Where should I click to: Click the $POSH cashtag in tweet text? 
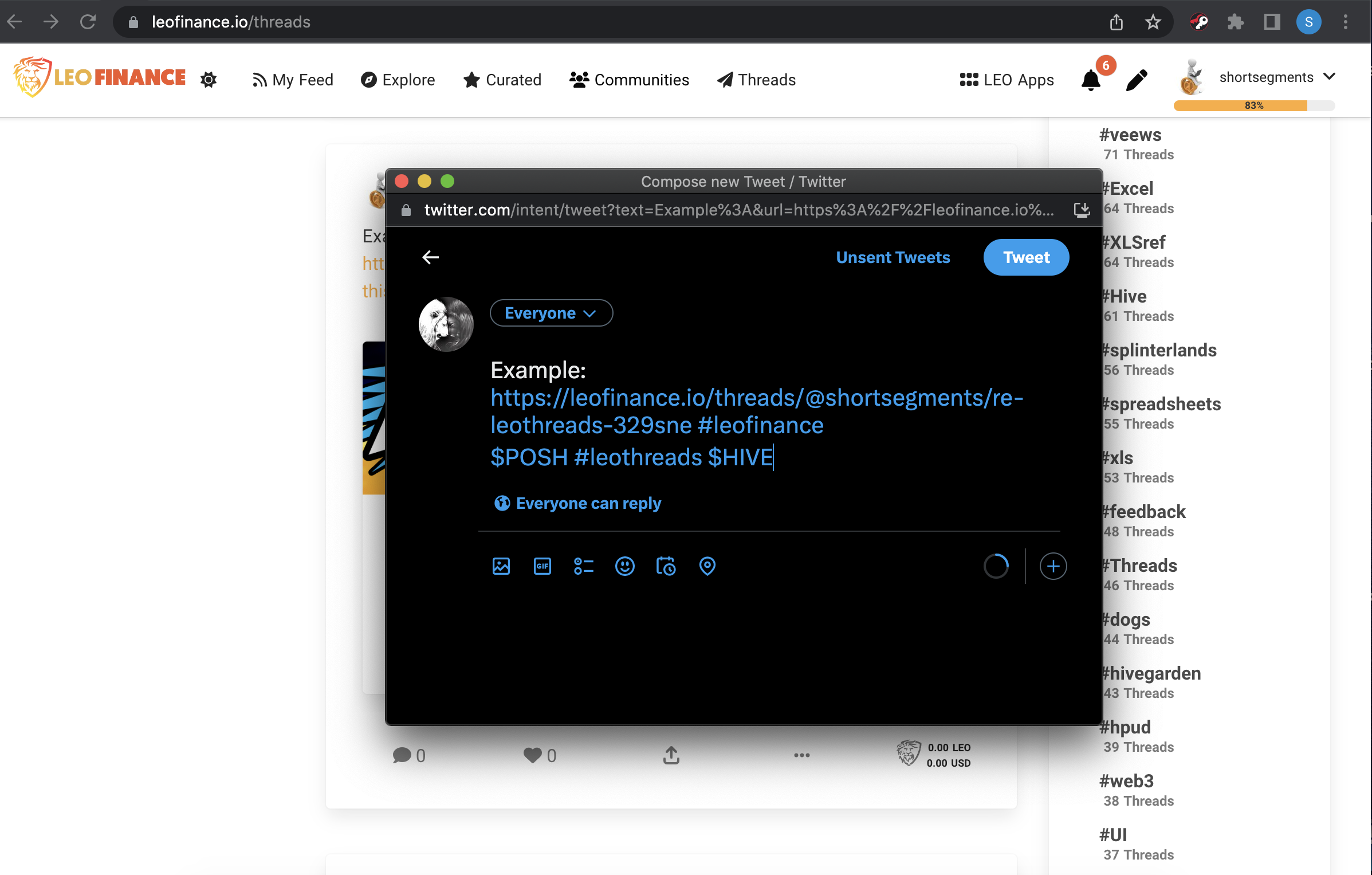click(x=529, y=457)
